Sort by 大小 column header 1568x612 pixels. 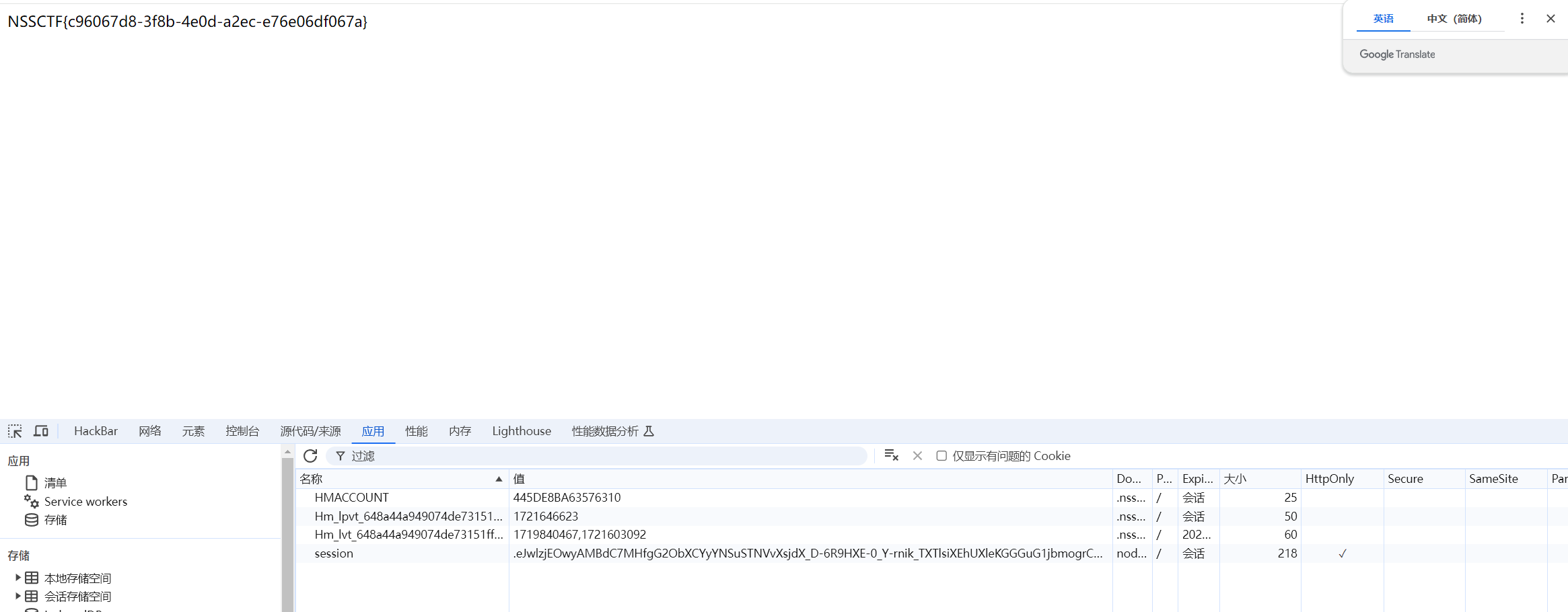pos(1260,479)
